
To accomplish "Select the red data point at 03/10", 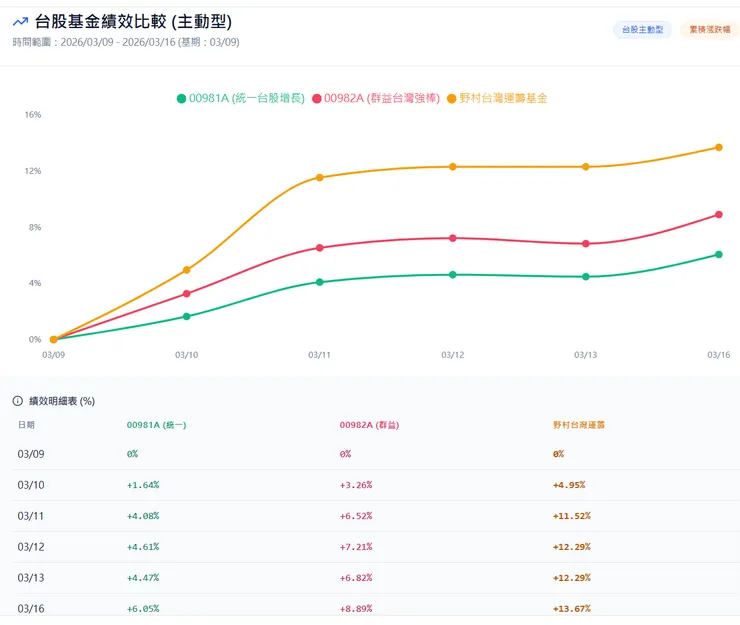I will click(186, 294).
